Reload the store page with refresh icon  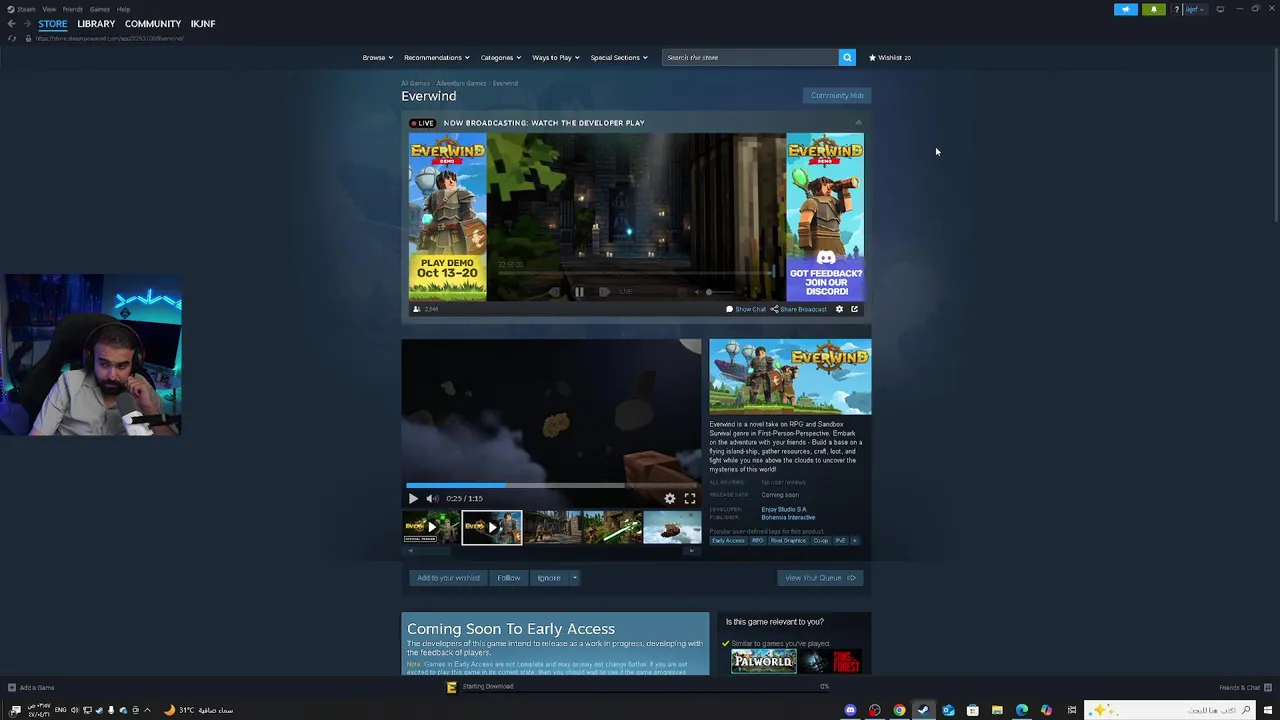(x=12, y=38)
